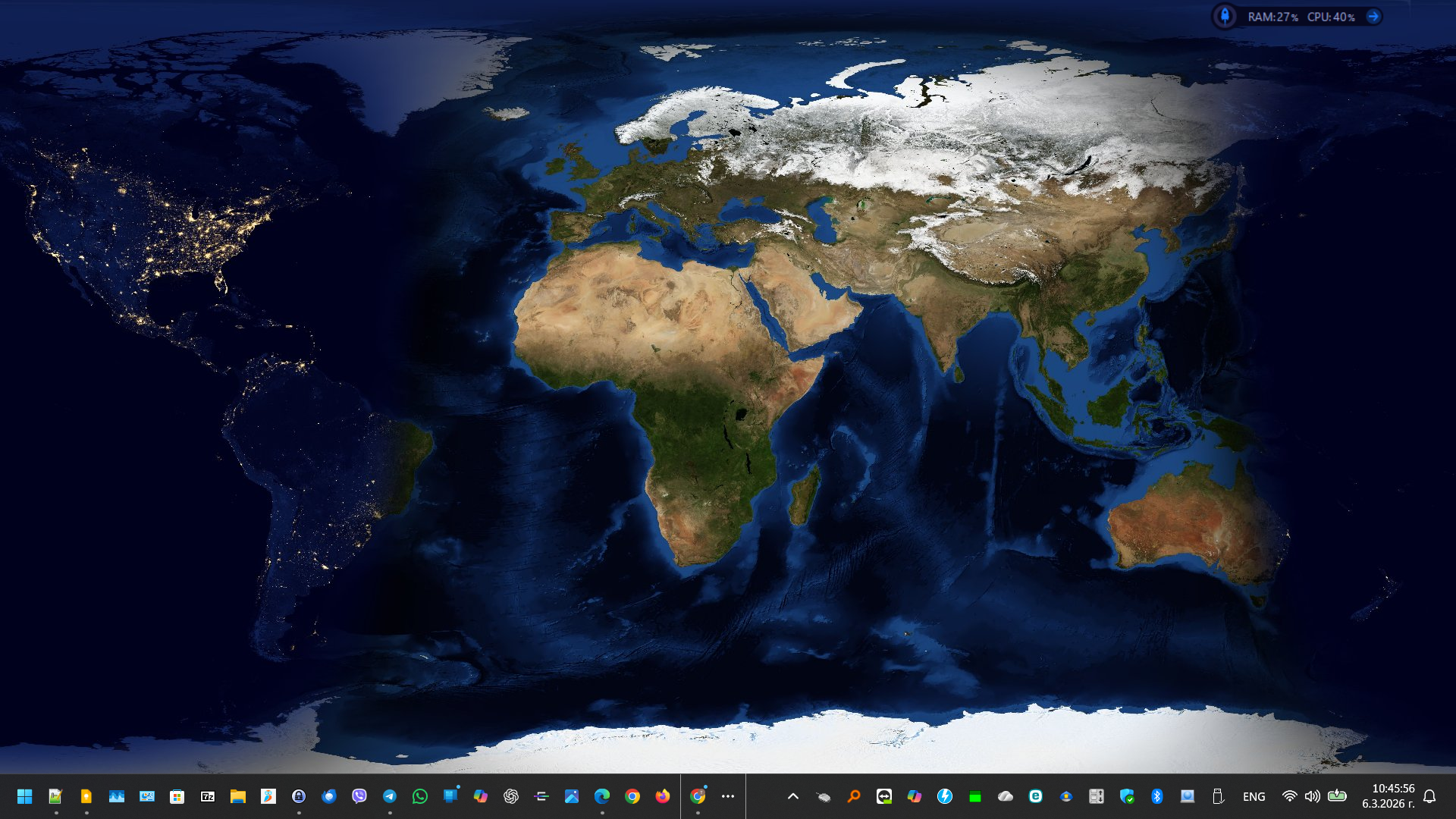
Task: Show overflow taskbar apps with three dots
Action: click(x=728, y=796)
